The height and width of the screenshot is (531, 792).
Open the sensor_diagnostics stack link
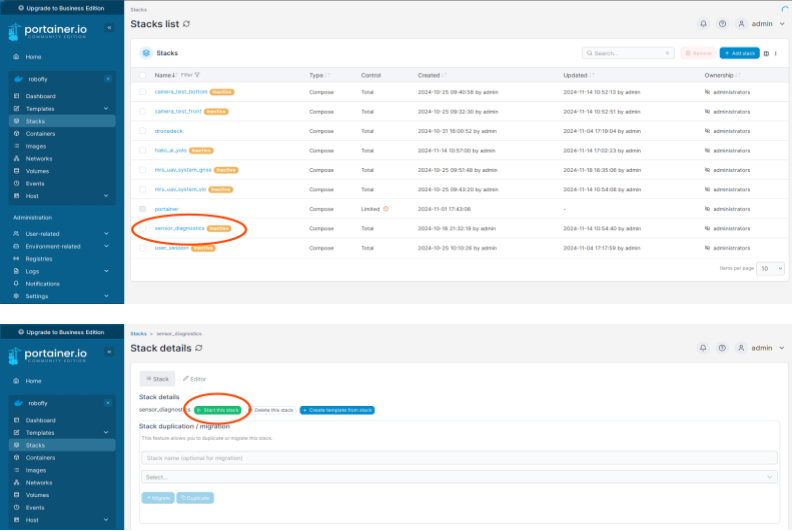click(x=179, y=228)
